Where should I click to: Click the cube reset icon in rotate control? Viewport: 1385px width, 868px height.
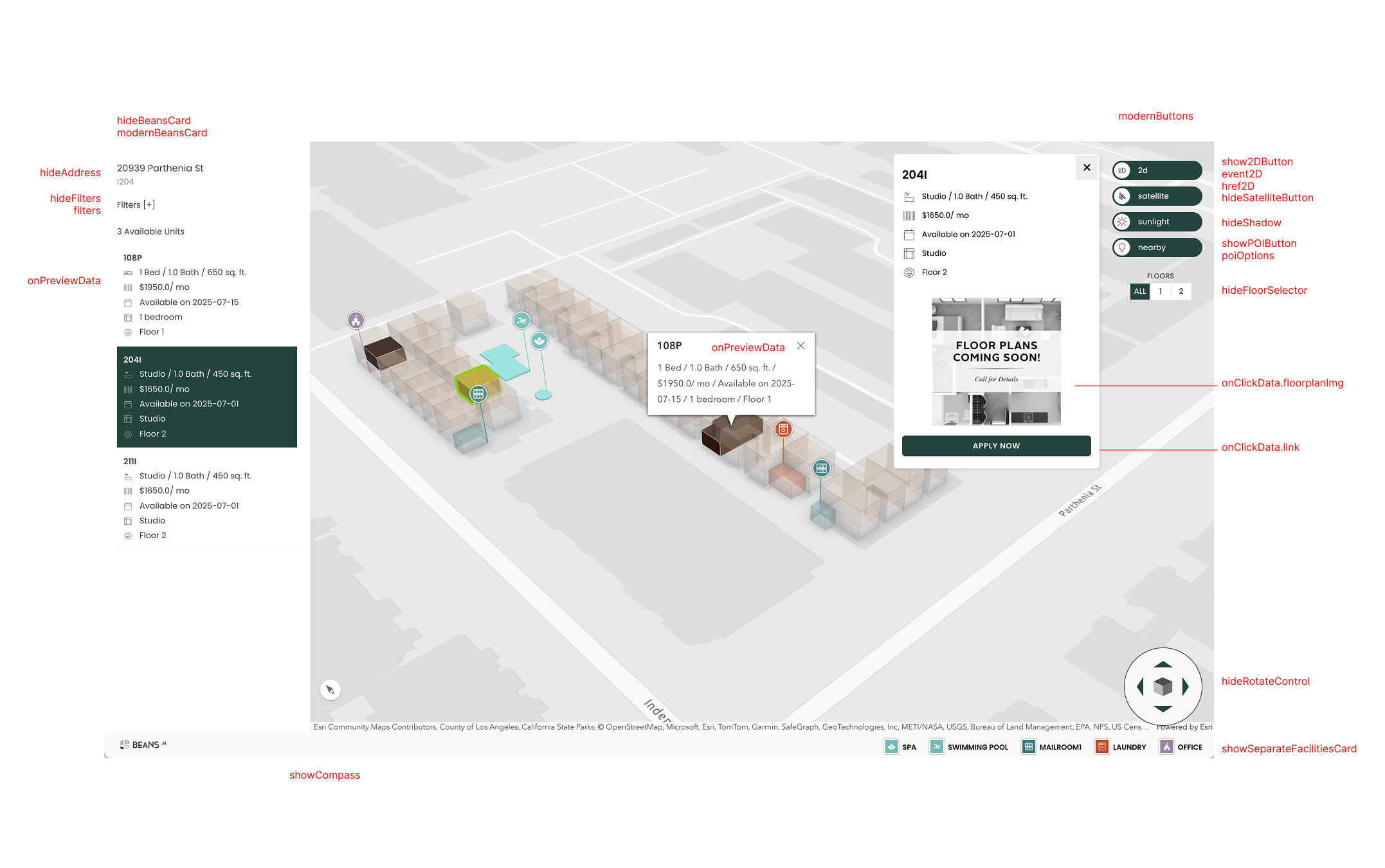pyautogui.click(x=1163, y=687)
